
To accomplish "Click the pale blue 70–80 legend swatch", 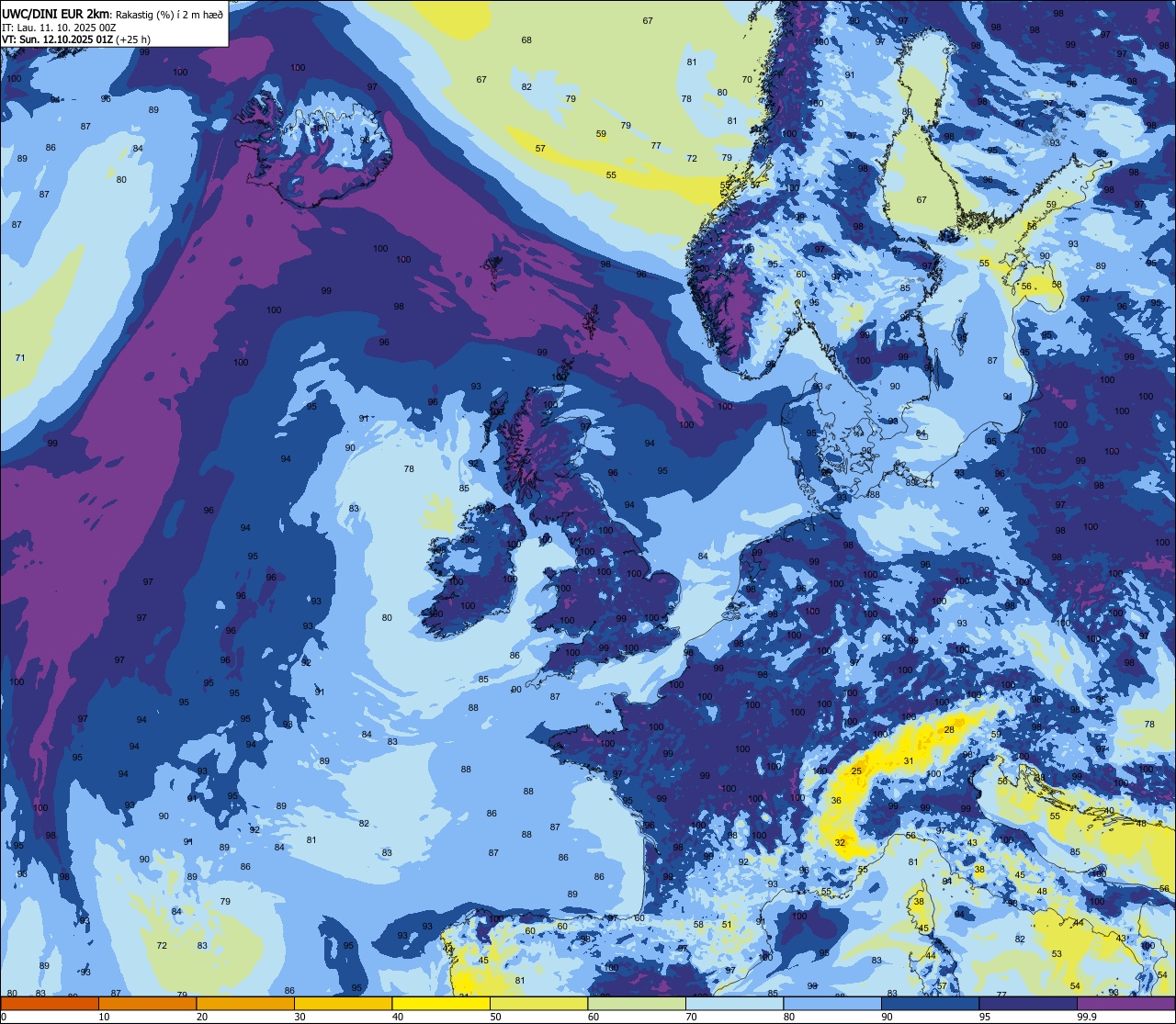I will 734,1003.
